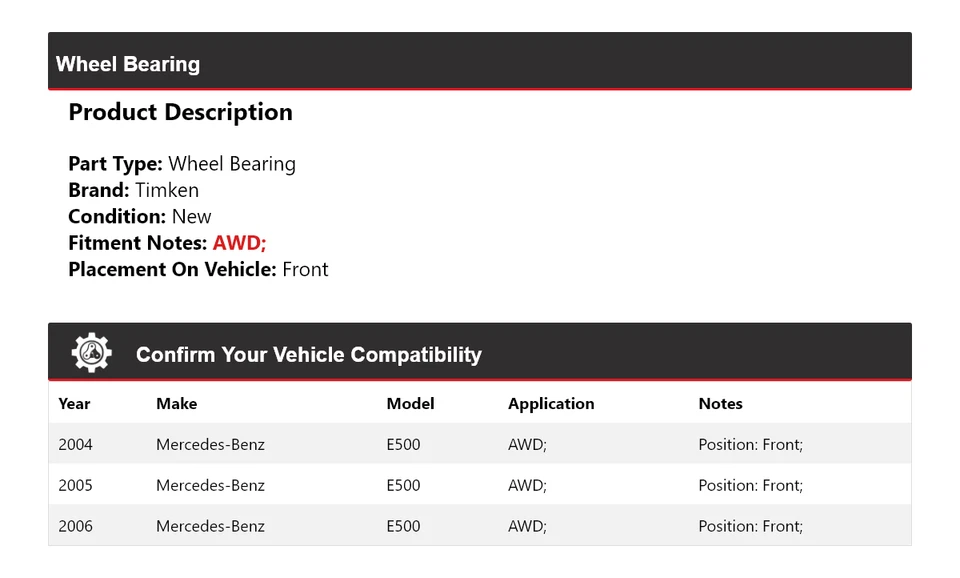Click Position: Front in the 2006 row
Screen dimensions: 960x578
[x=750, y=526]
